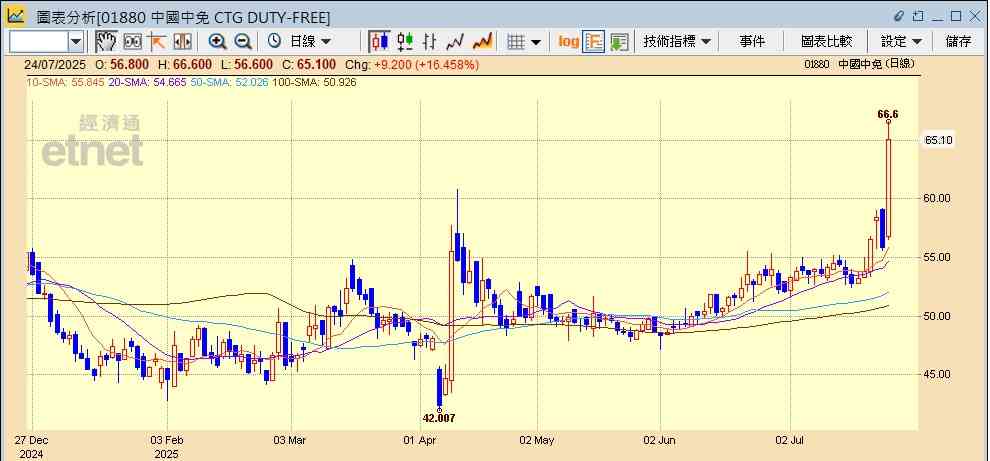
Task: Click the 儲存 button
Action: point(958,42)
